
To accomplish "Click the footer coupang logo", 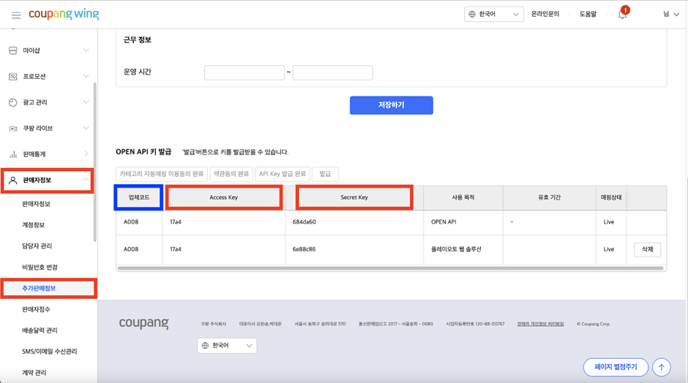I will tap(144, 323).
